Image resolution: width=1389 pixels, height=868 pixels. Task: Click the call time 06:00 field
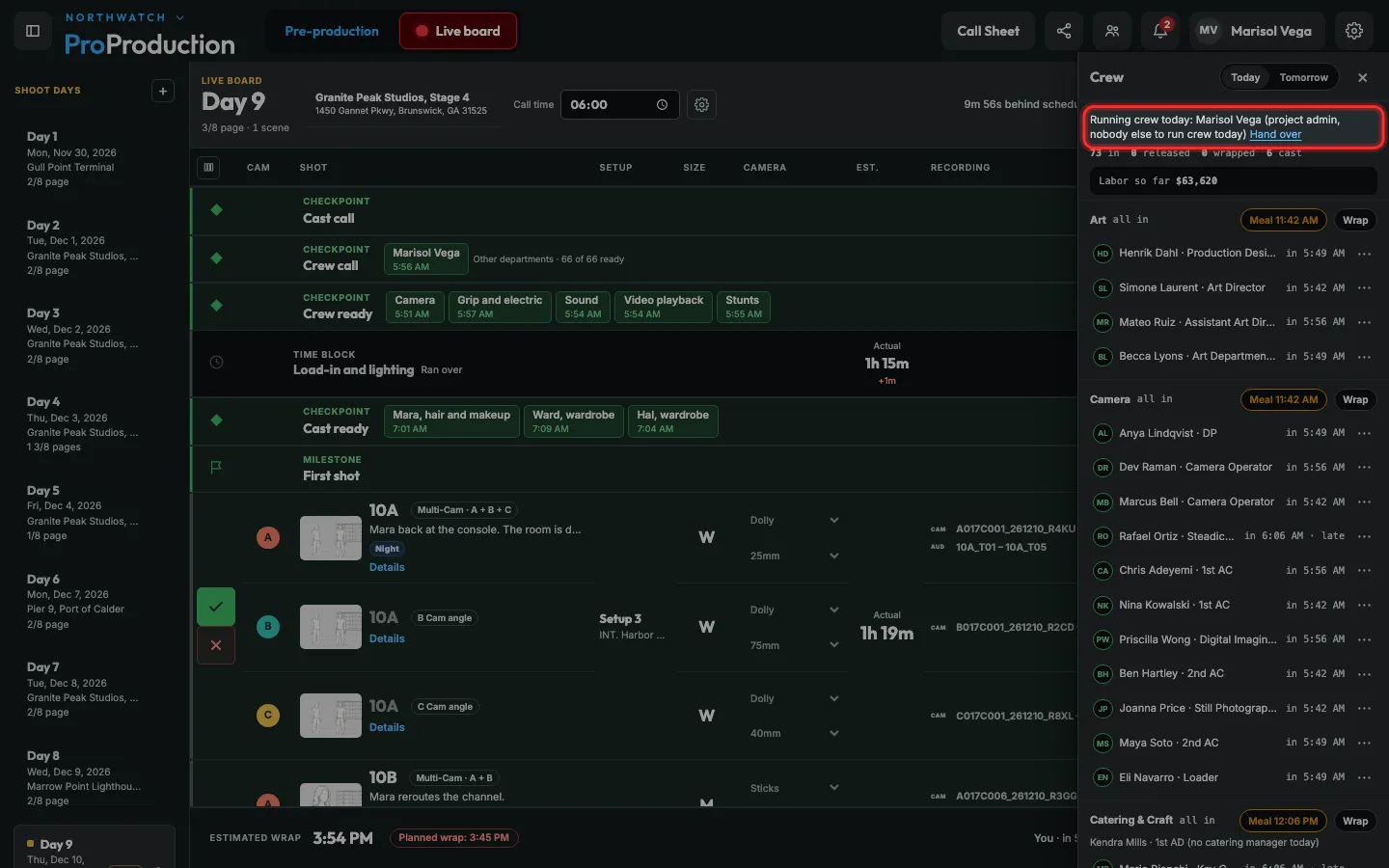pos(619,104)
